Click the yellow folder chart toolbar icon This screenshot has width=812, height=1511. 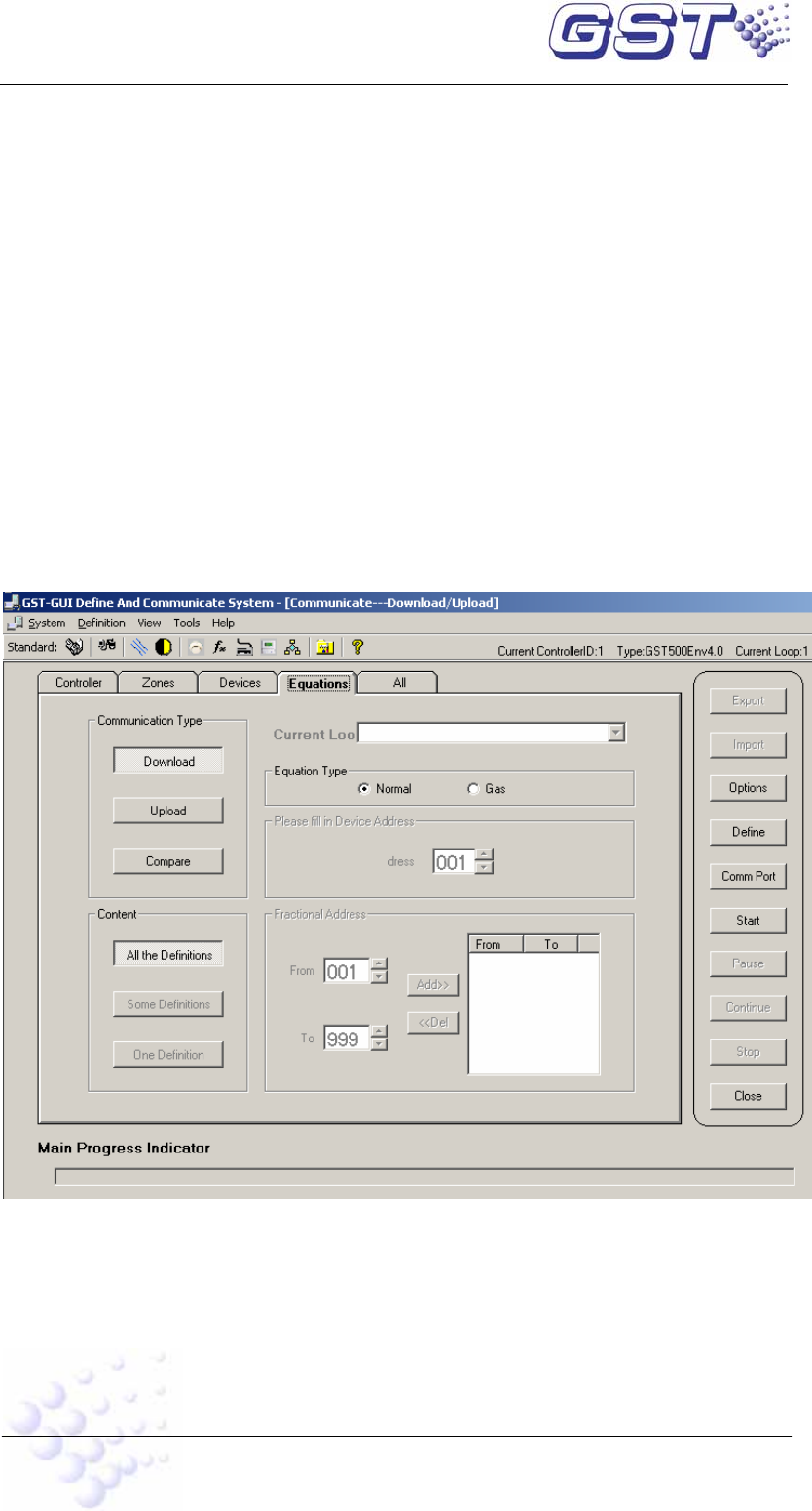(x=324, y=646)
